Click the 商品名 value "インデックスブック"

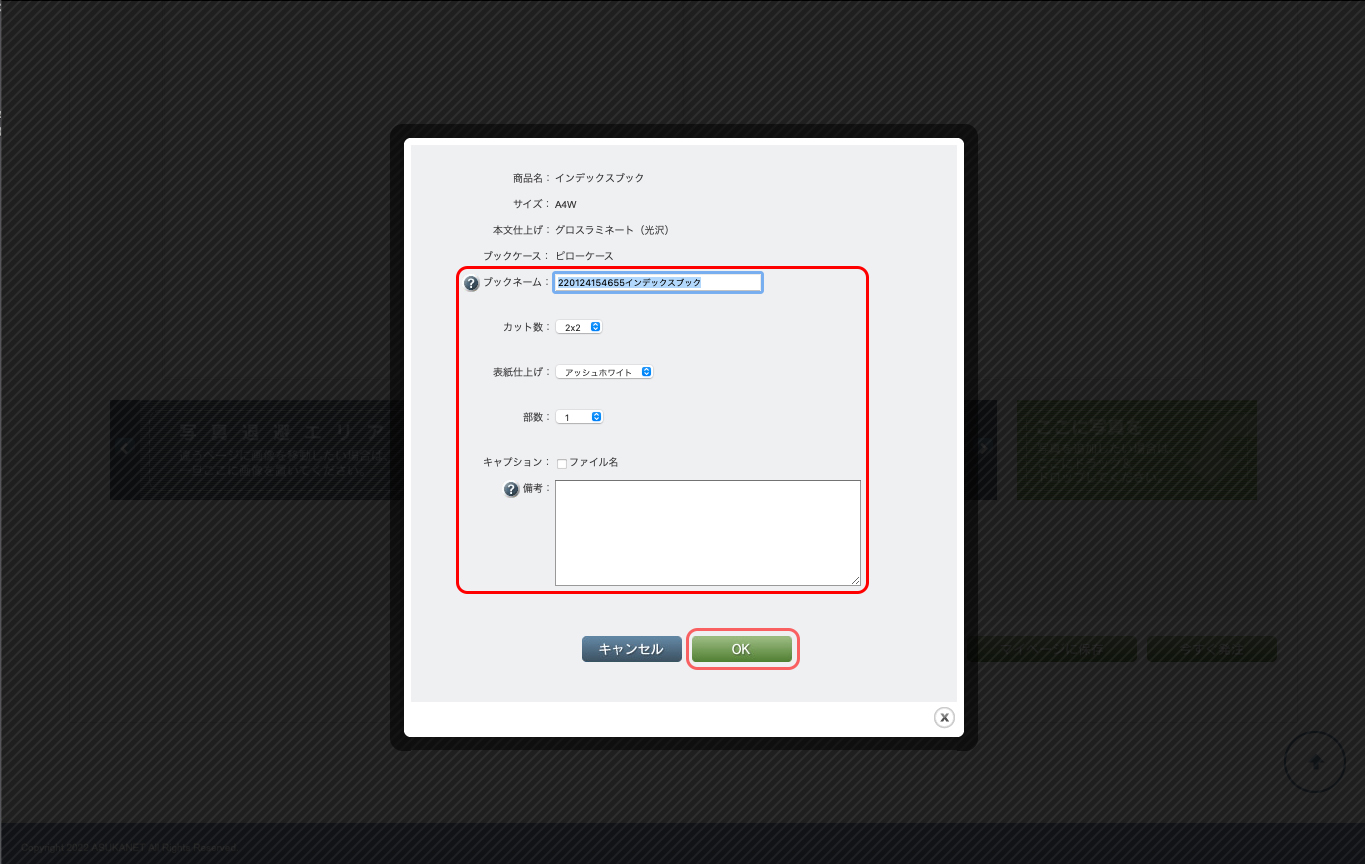(600, 178)
